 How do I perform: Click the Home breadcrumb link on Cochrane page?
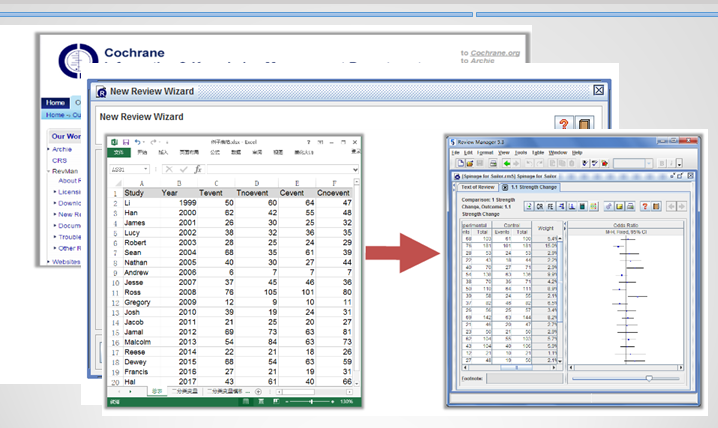pos(55,115)
